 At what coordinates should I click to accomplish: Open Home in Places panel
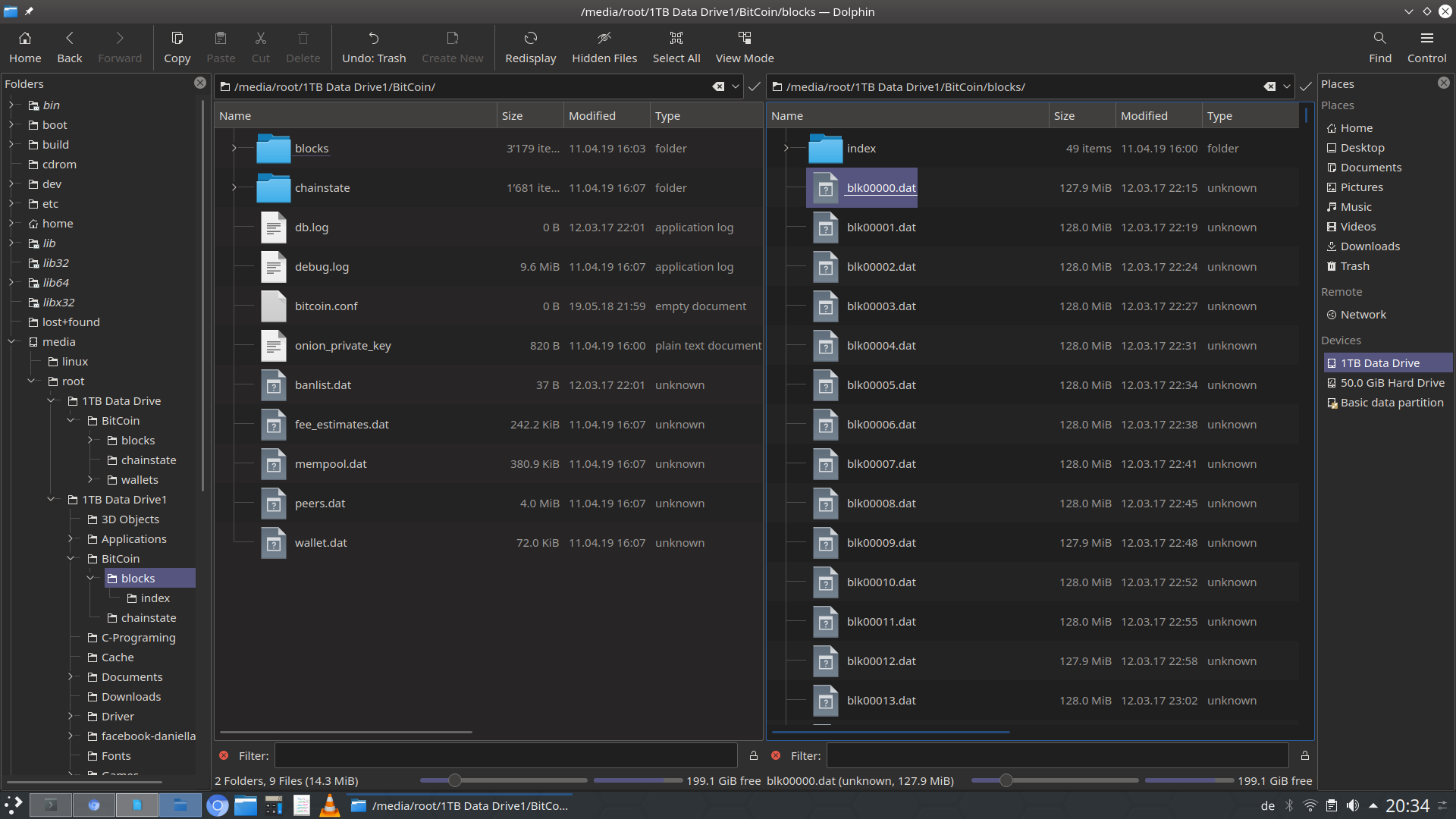(1356, 127)
